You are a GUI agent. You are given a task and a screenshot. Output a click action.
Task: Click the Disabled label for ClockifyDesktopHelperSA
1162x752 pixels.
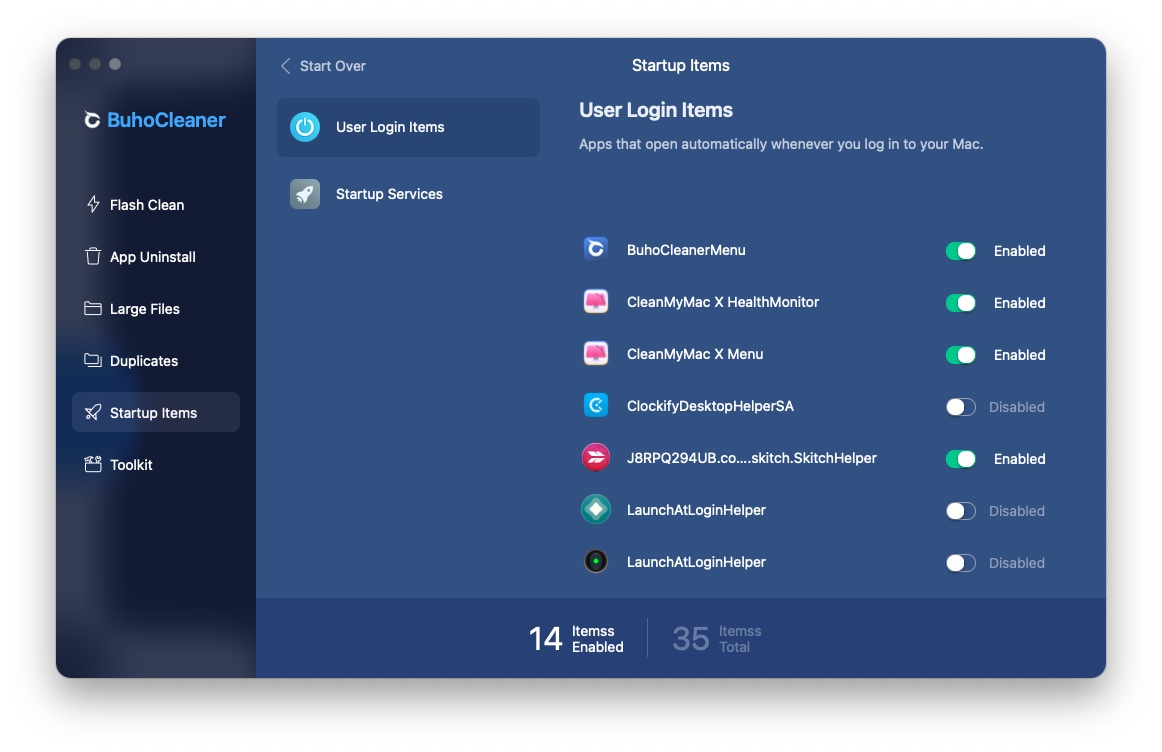[1017, 407]
